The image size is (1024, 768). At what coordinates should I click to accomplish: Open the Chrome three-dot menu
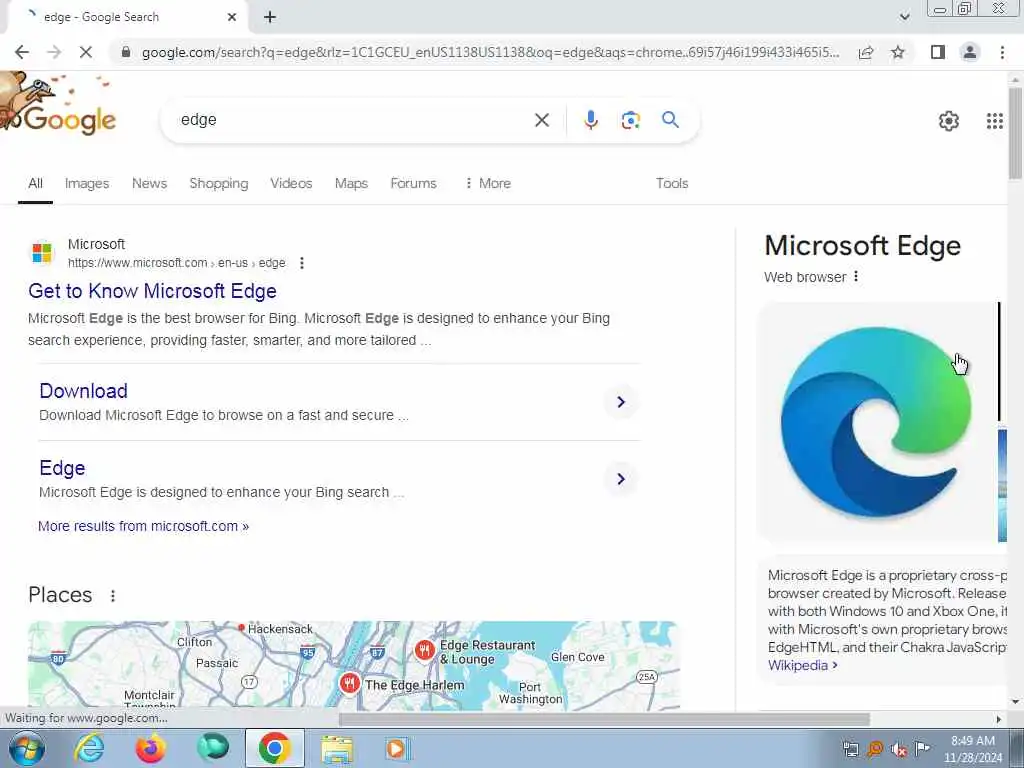click(1002, 52)
